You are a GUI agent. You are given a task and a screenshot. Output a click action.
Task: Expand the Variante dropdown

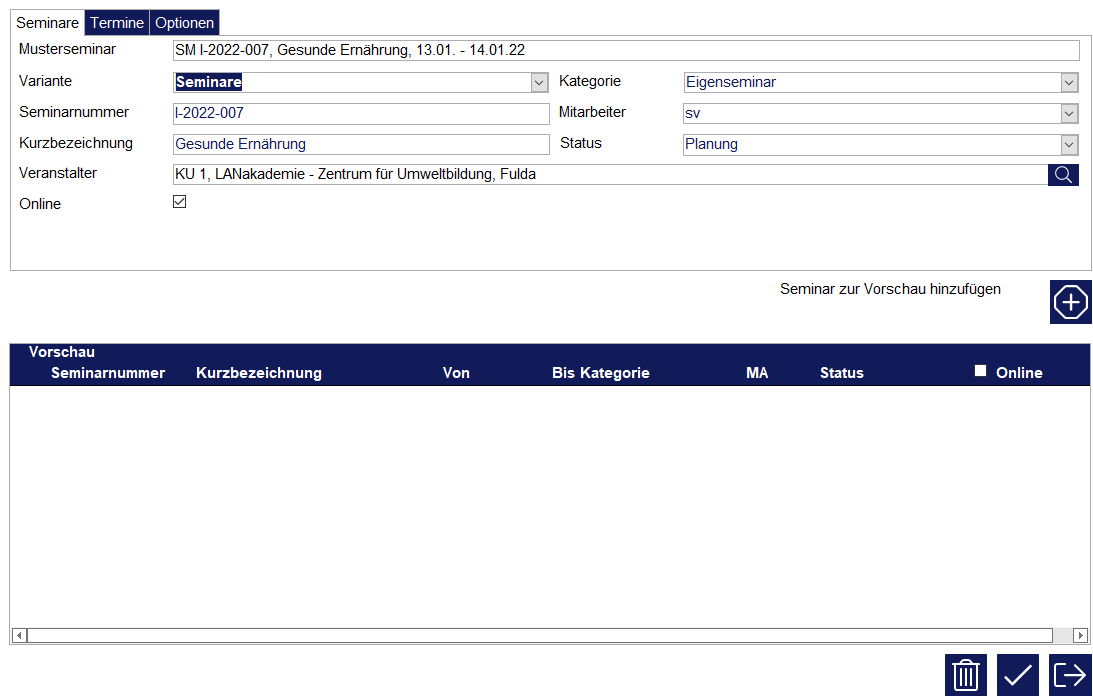pos(540,83)
